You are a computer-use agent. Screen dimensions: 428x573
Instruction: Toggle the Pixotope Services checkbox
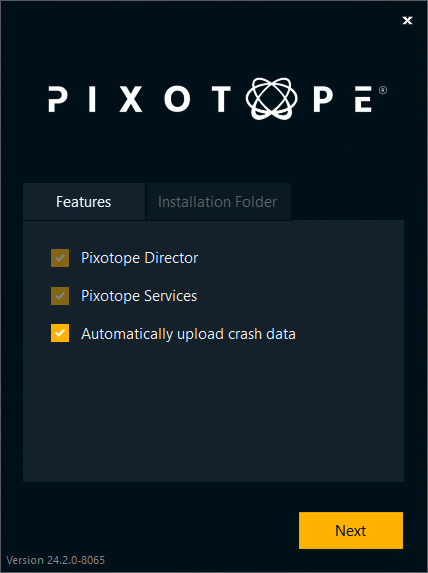(x=60, y=296)
